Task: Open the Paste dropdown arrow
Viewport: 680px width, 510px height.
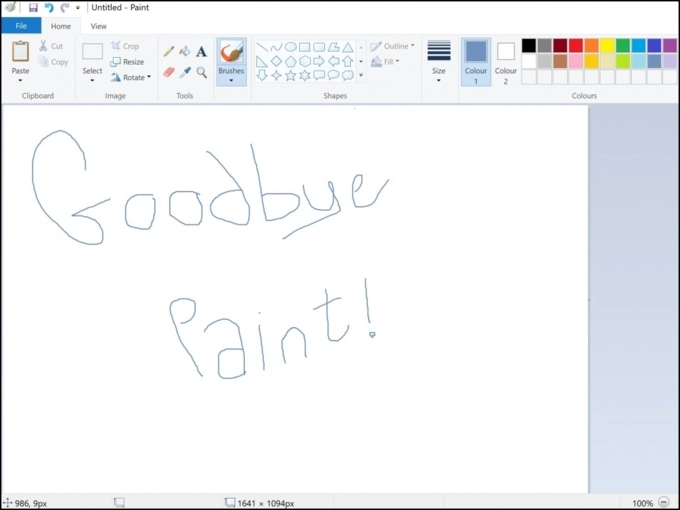Action: click(x=20, y=81)
